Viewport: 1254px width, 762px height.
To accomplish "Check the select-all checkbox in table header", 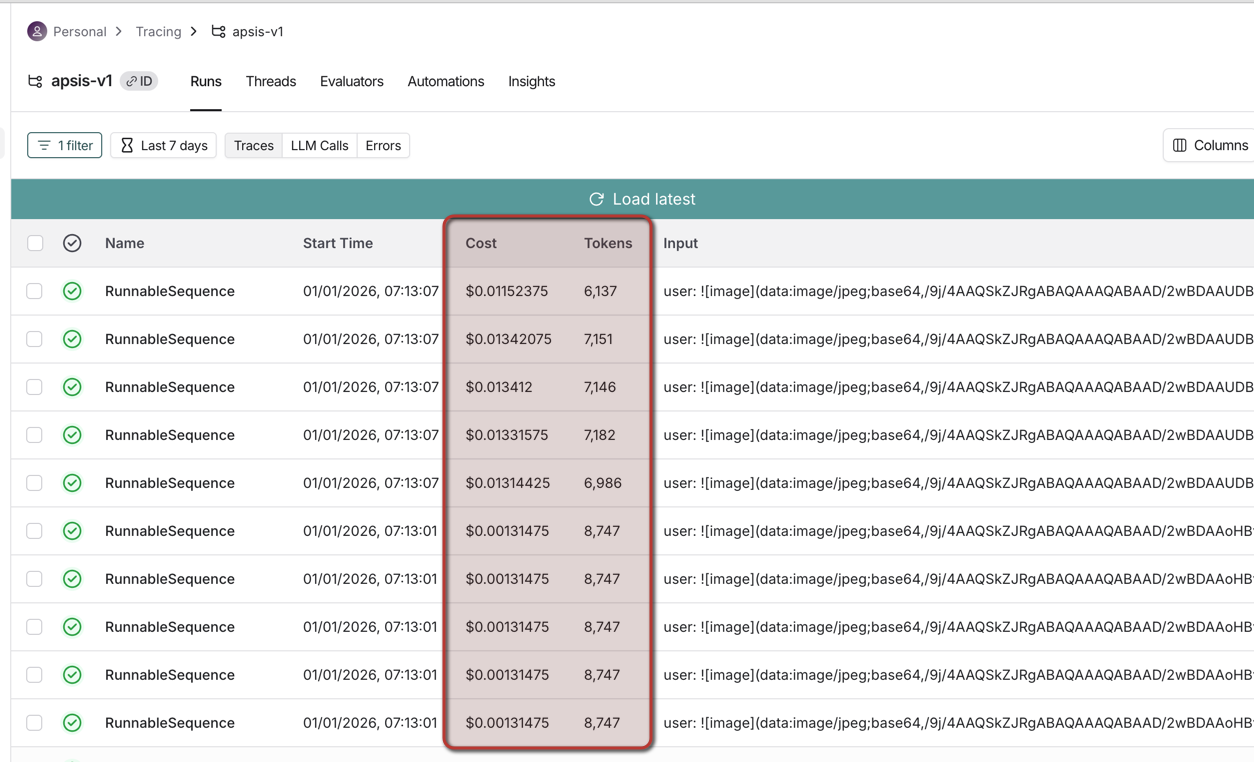I will coord(34,243).
